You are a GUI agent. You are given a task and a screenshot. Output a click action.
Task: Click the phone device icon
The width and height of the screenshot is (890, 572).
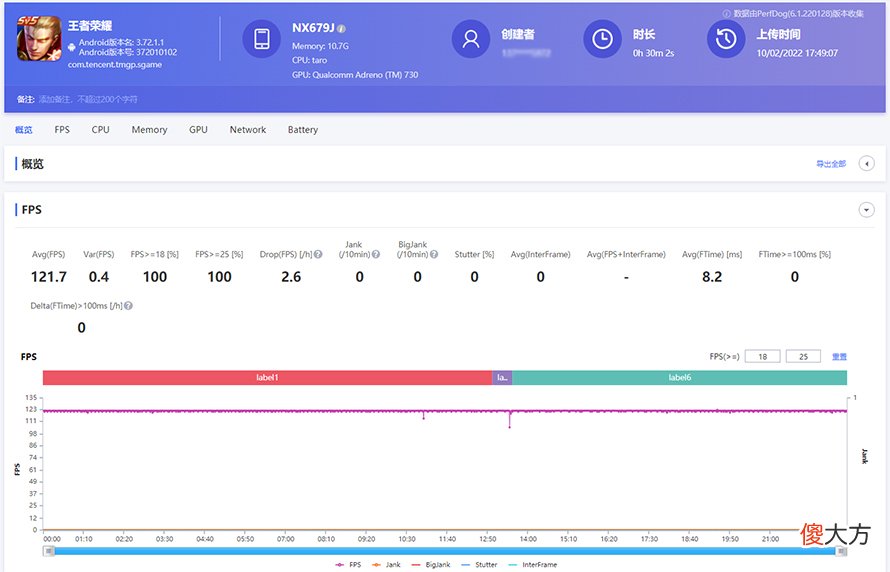coord(262,39)
